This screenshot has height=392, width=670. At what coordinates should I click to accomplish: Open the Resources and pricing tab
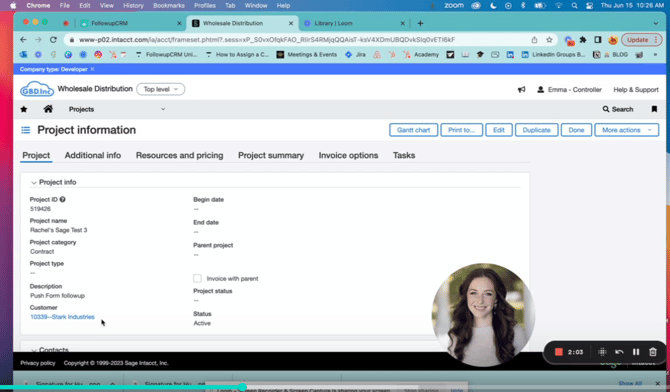point(179,155)
